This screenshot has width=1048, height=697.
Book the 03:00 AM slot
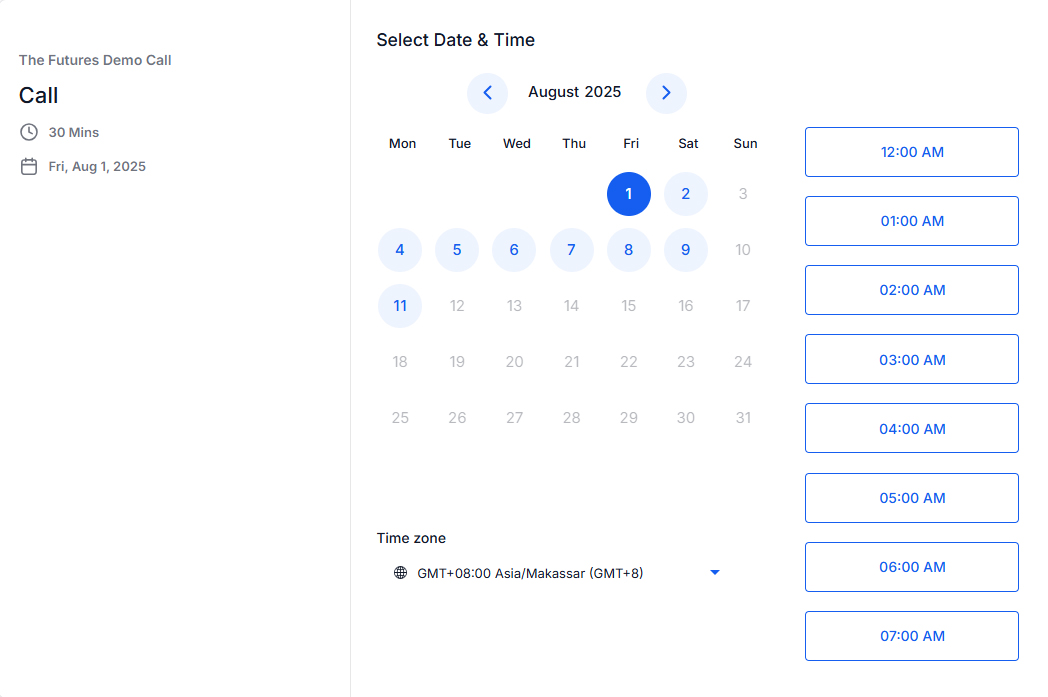point(911,360)
